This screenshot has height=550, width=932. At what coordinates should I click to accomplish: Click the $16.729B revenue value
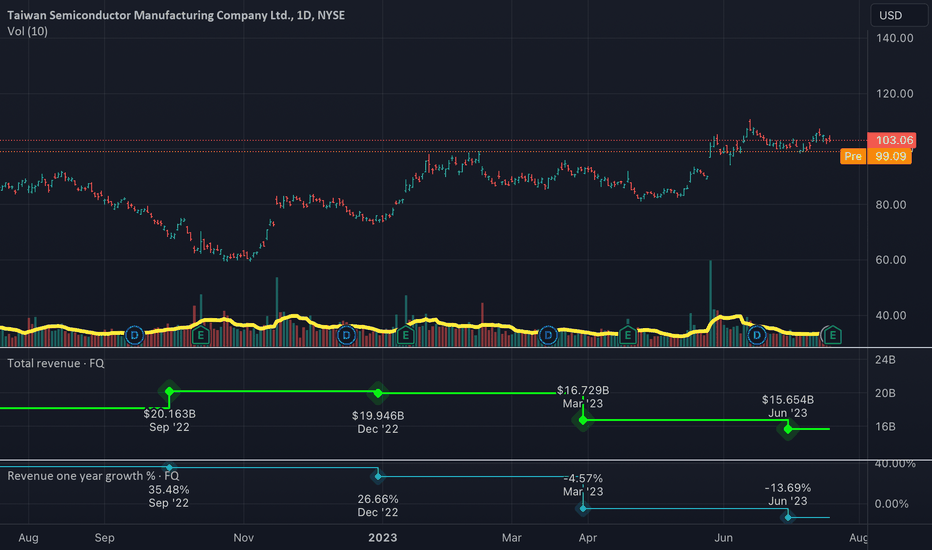click(583, 391)
